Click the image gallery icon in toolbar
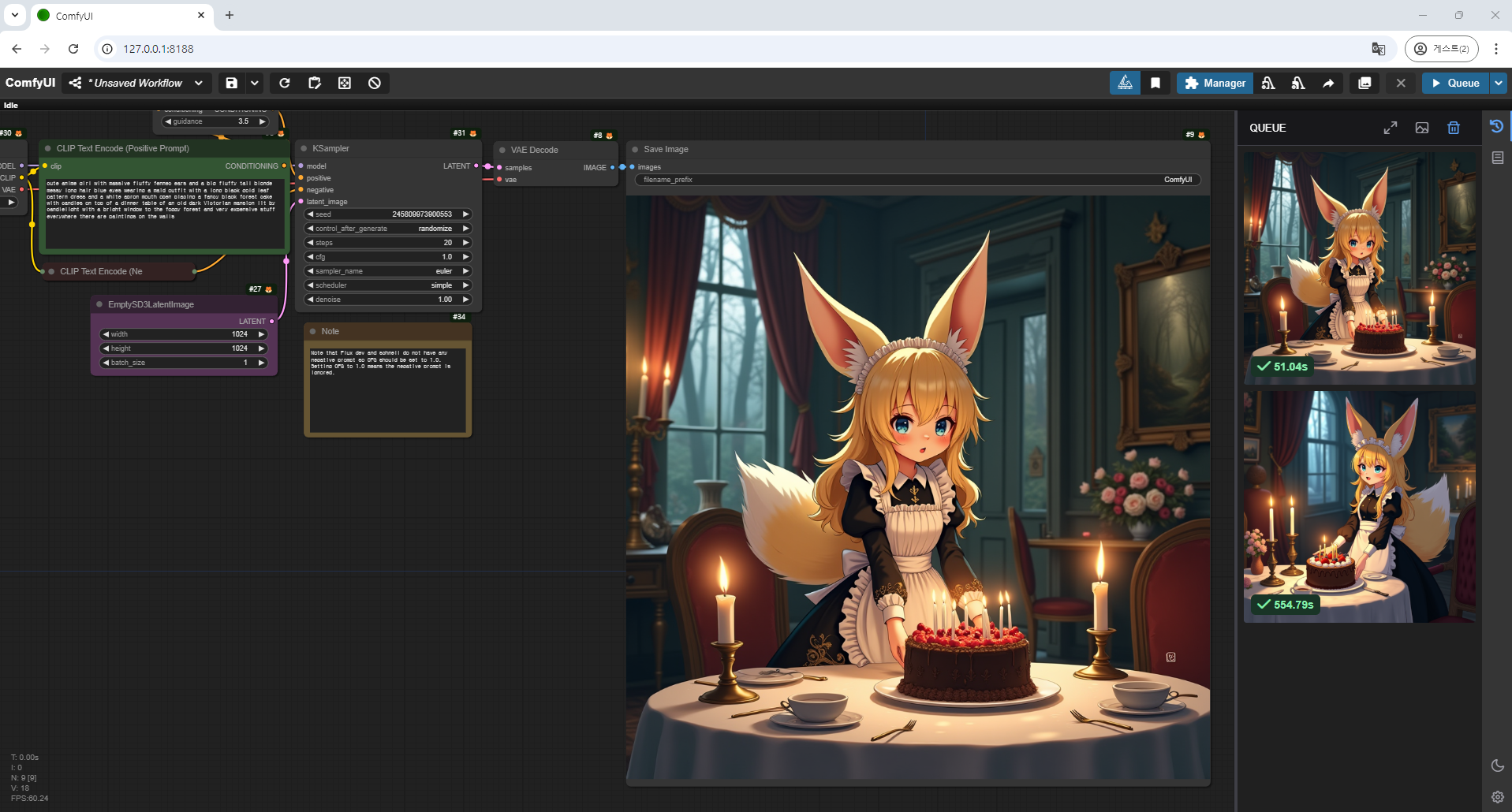The height and width of the screenshot is (812, 1512). (x=1365, y=83)
